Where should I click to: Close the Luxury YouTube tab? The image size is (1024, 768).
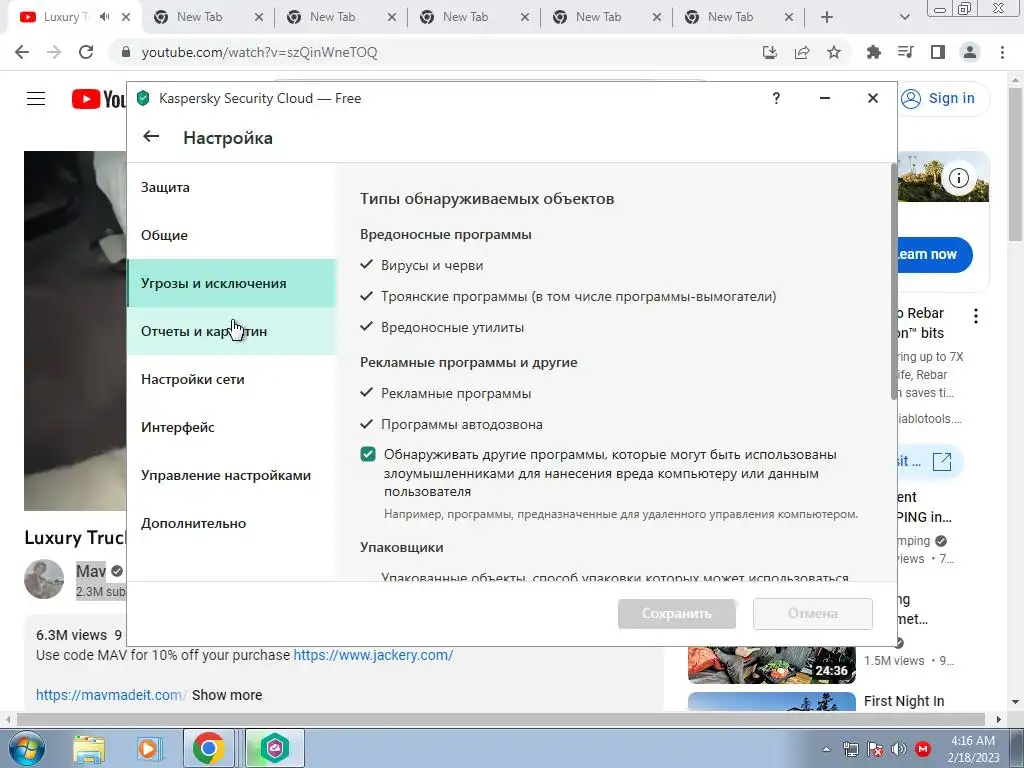[x=127, y=17]
